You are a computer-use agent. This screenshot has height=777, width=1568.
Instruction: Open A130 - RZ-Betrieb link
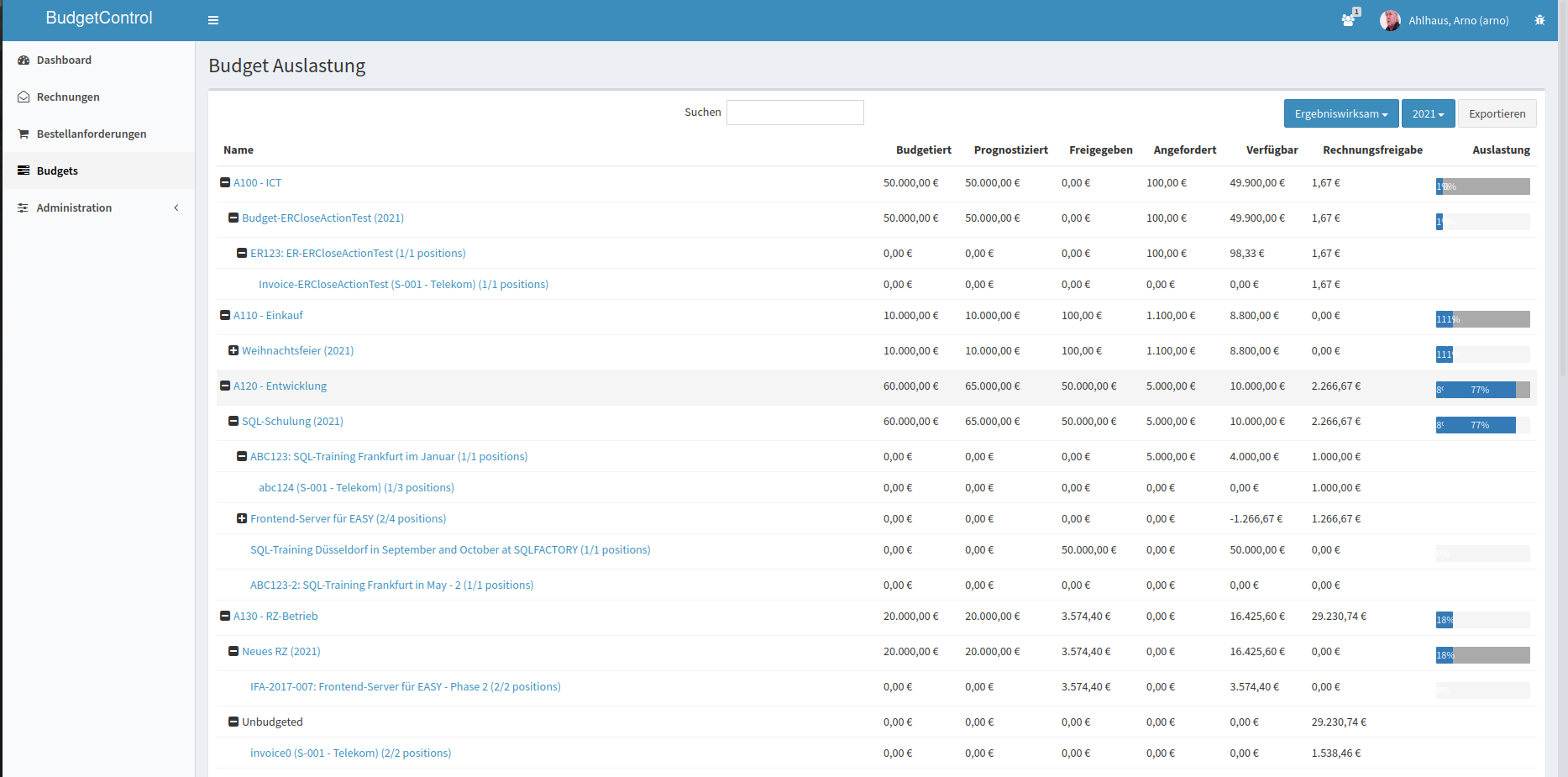point(275,616)
